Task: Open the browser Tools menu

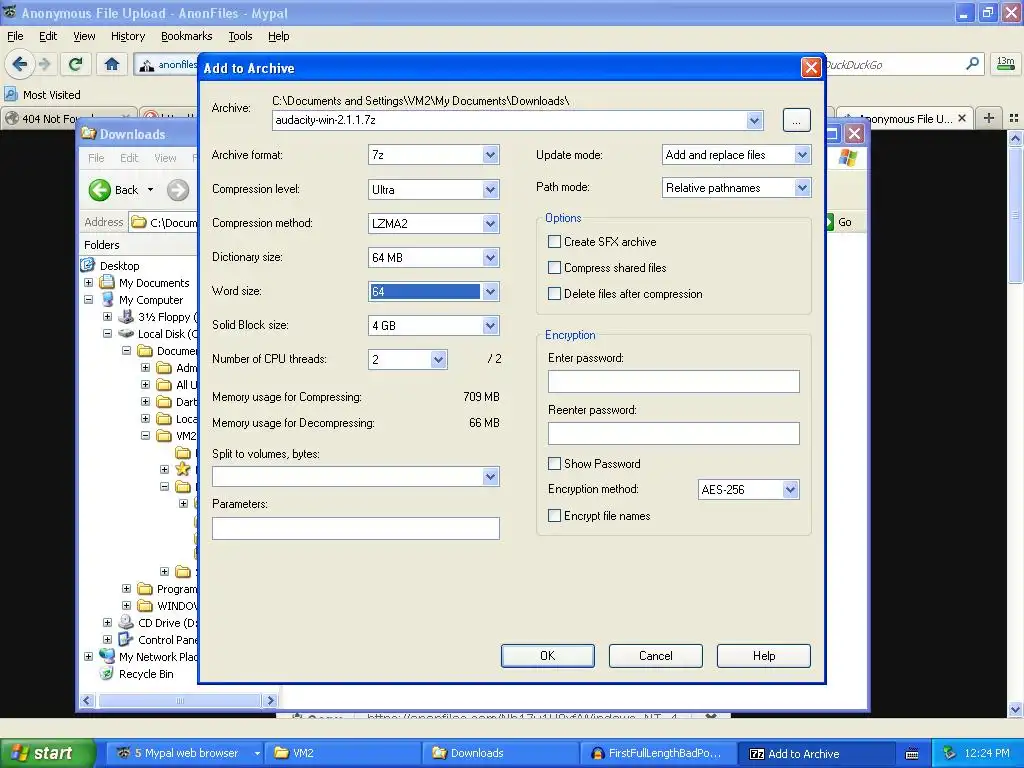Action: (240, 36)
